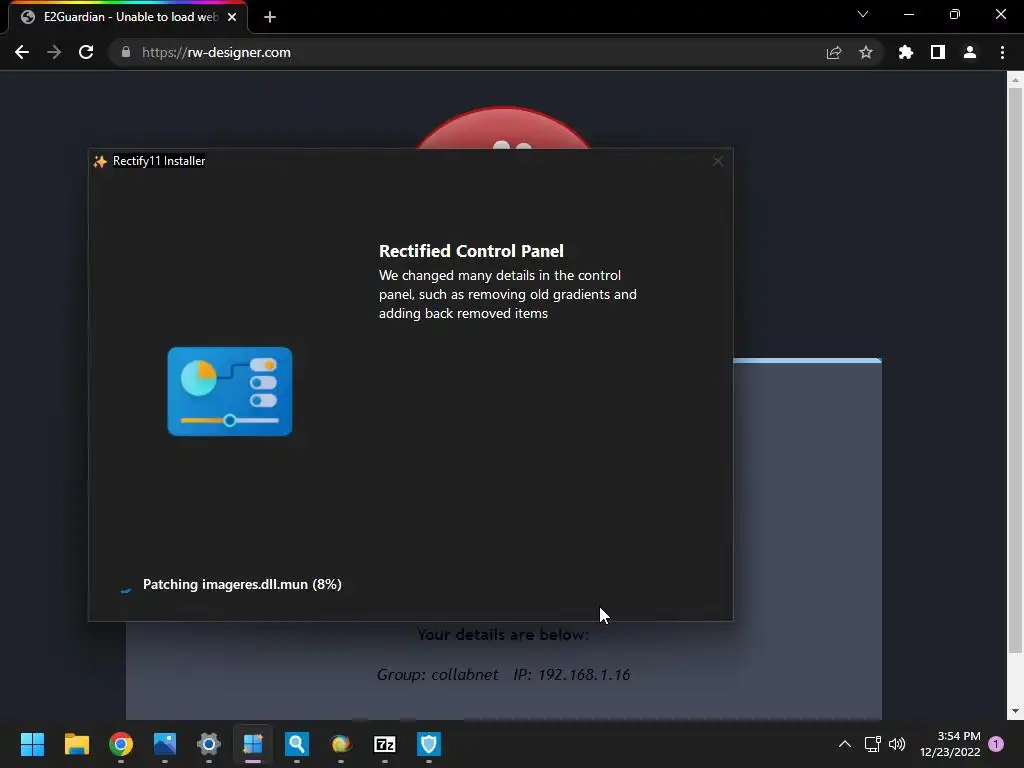
Task: Open Chrome's three-dot menu
Action: 1002,52
